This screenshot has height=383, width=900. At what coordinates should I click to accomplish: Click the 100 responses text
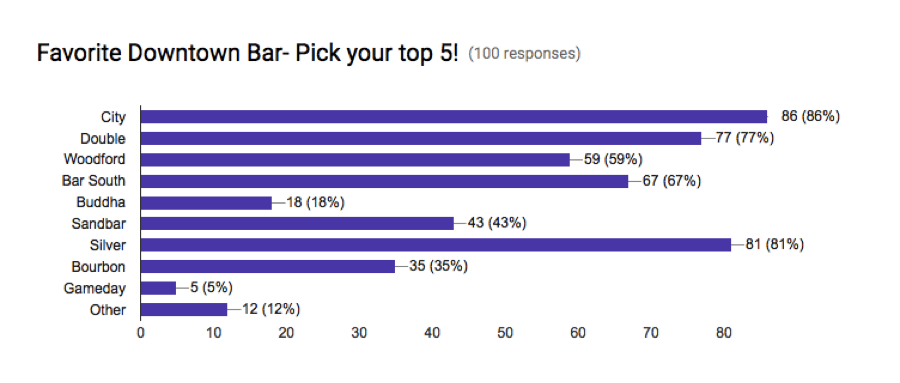click(x=525, y=55)
